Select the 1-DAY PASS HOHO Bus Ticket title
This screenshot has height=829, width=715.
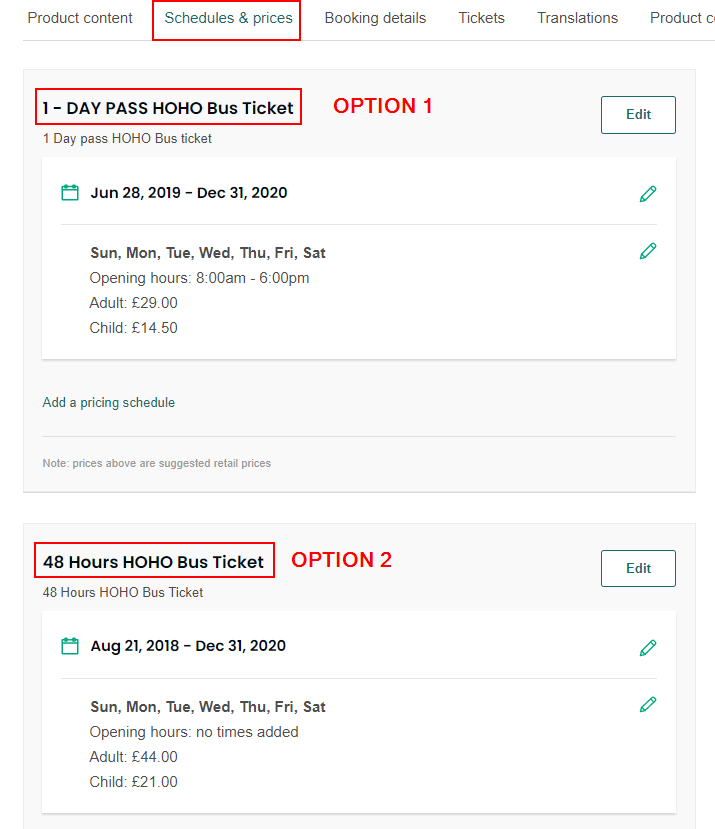[x=168, y=106]
